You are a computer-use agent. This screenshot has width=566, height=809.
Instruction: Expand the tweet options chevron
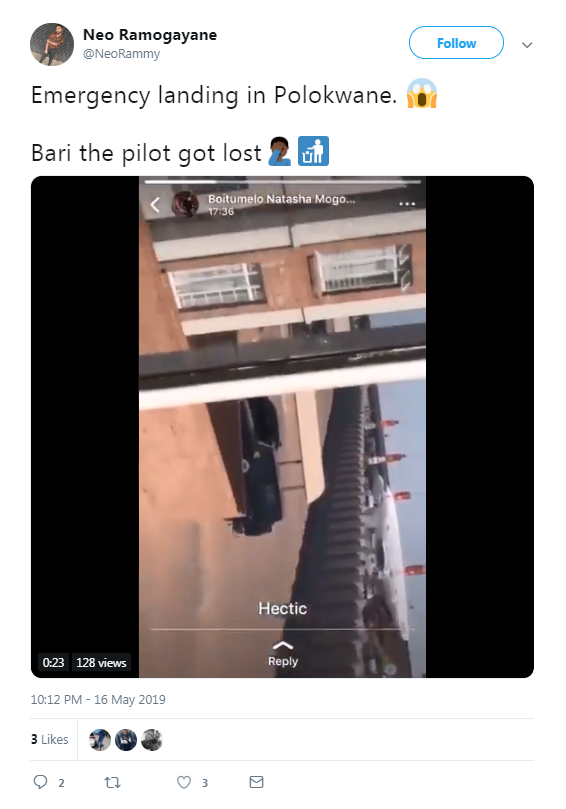click(527, 45)
